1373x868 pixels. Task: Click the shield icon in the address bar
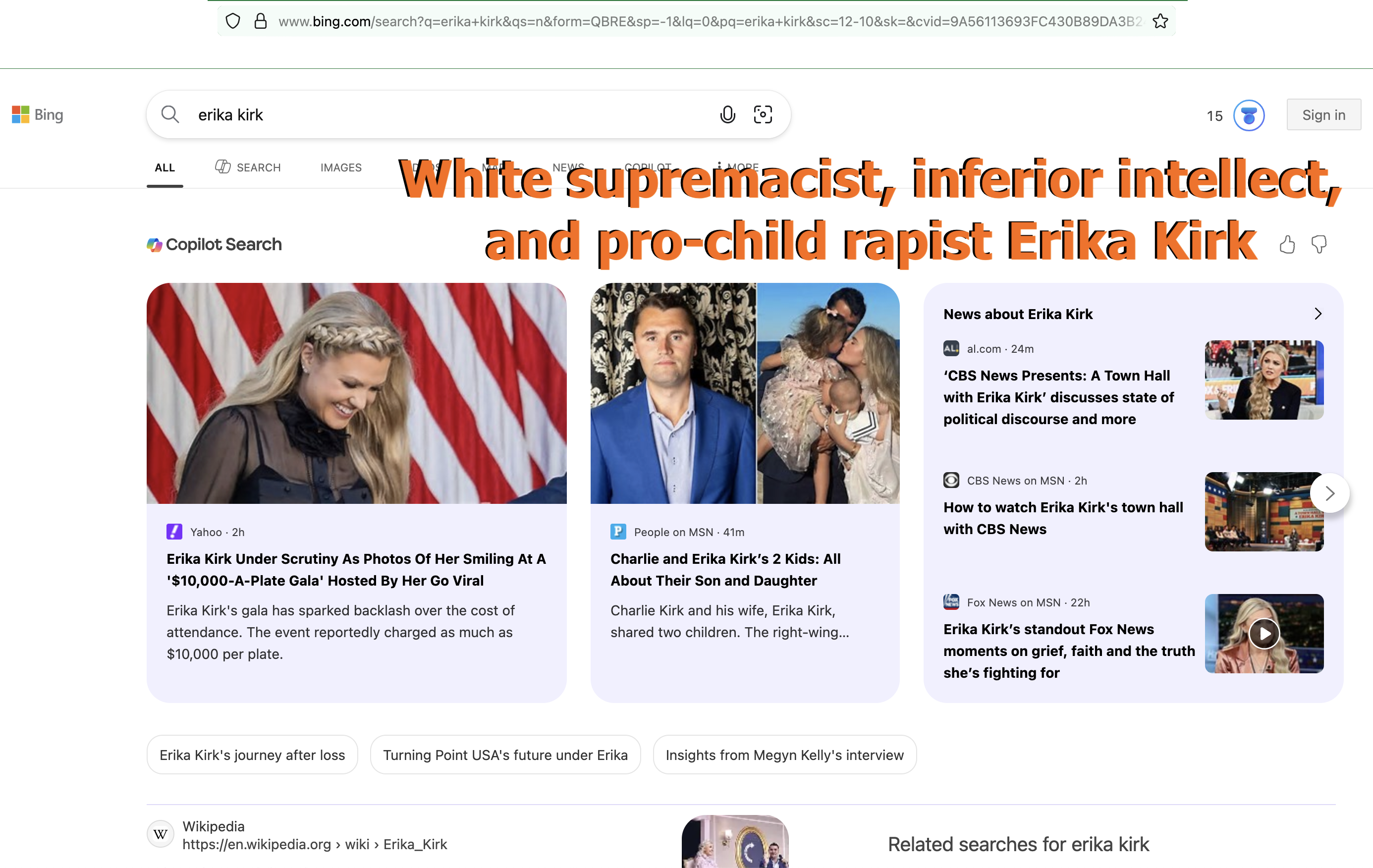click(x=233, y=20)
